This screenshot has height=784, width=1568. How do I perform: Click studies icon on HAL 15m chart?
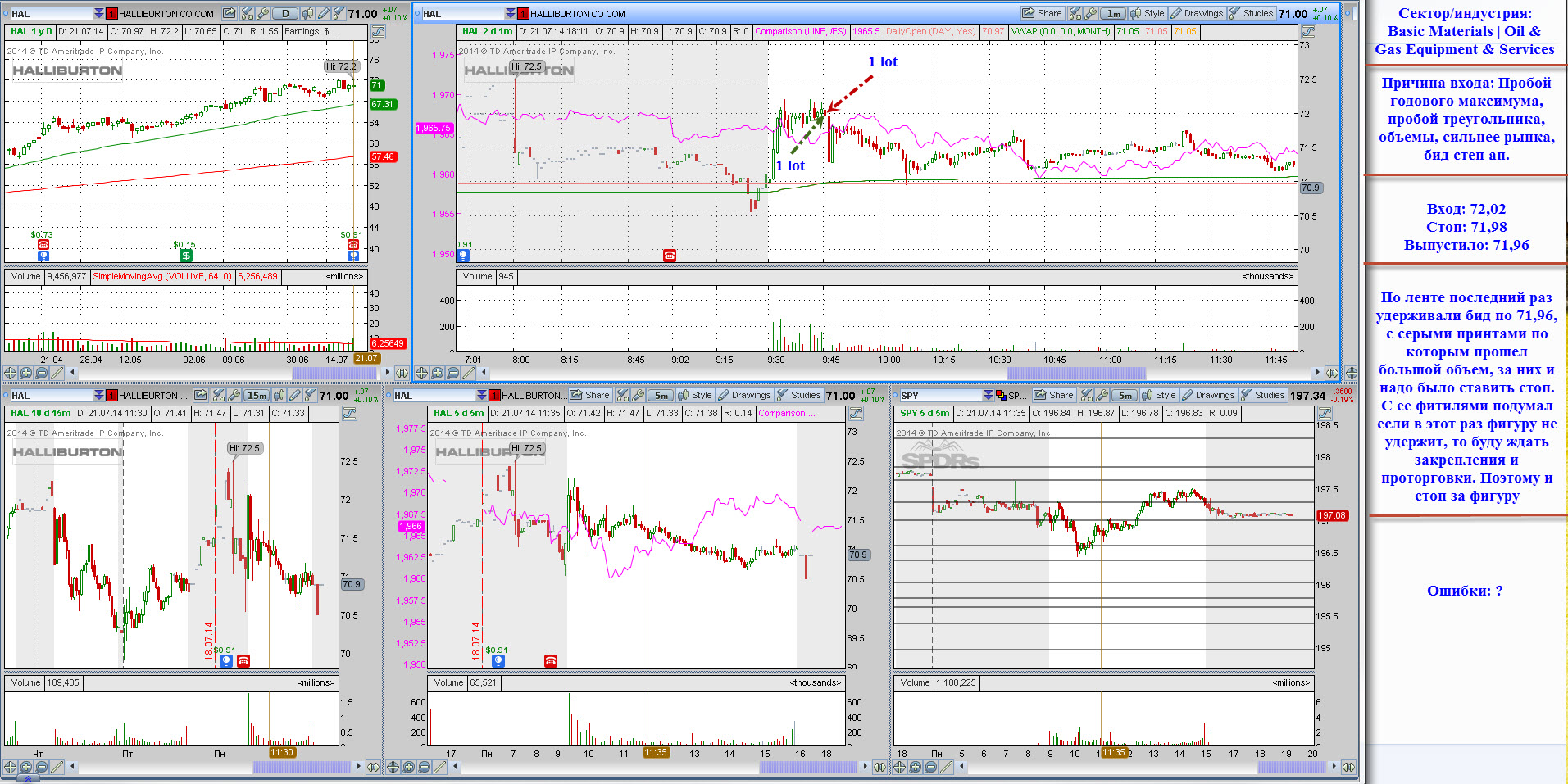point(310,396)
